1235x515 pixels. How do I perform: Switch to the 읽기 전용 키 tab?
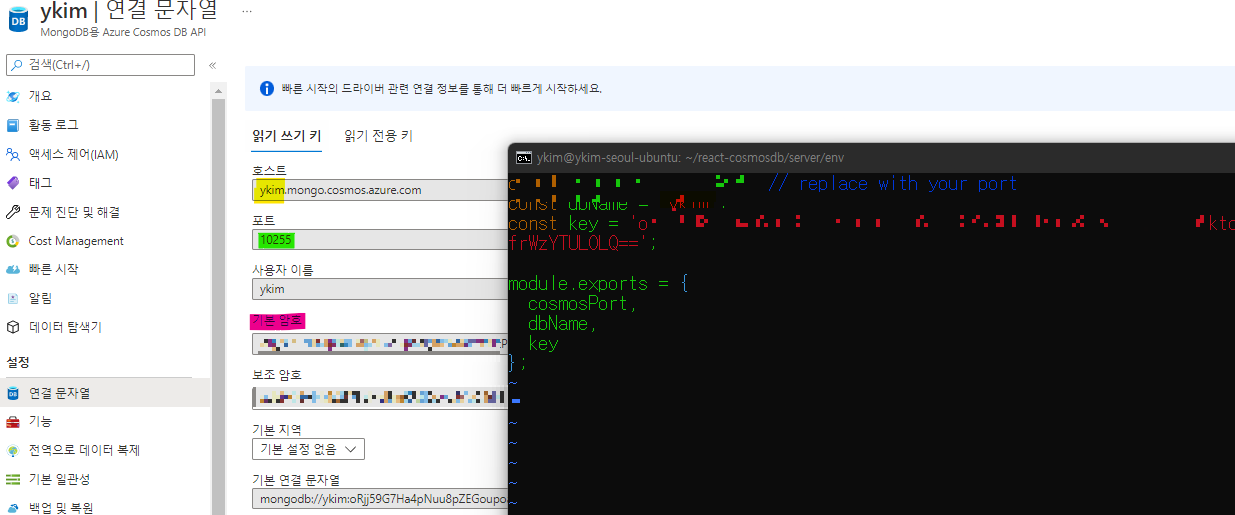point(378,135)
